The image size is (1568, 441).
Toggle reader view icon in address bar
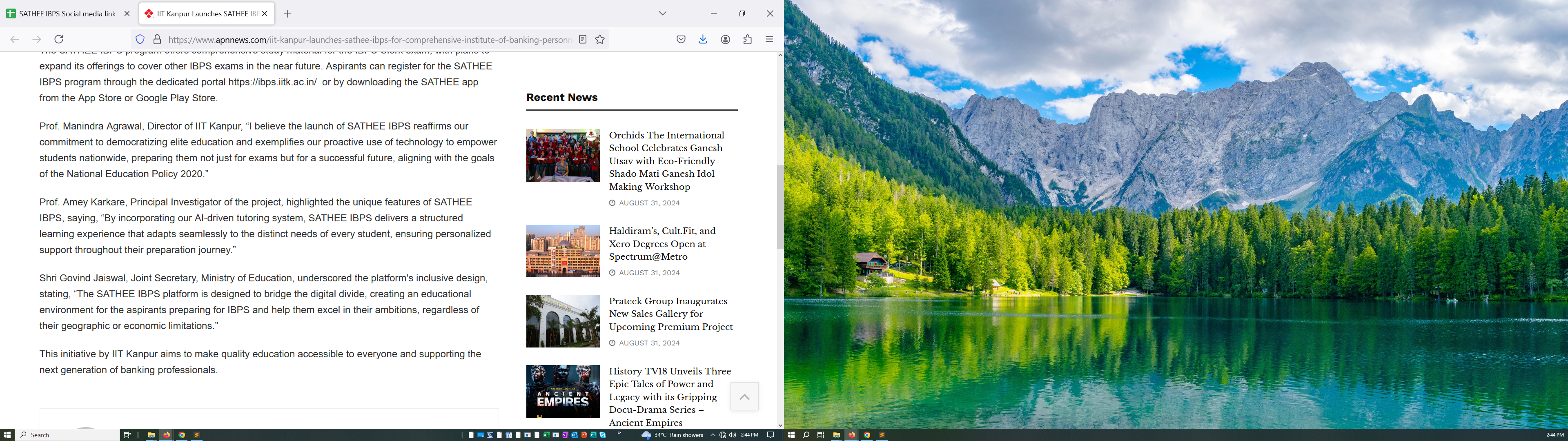(x=583, y=40)
